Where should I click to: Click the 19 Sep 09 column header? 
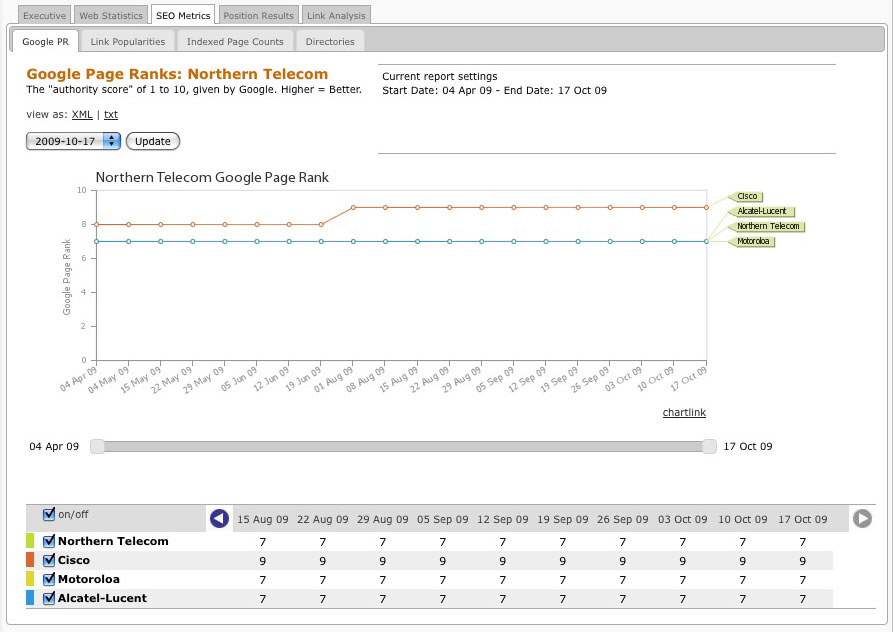[563, 519]
